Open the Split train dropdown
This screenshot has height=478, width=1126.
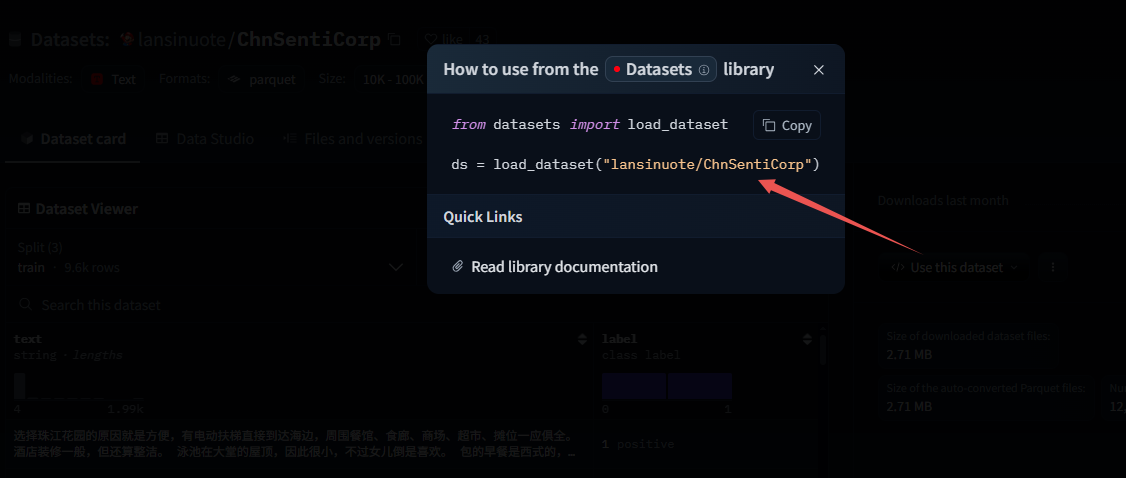[212, 258]
